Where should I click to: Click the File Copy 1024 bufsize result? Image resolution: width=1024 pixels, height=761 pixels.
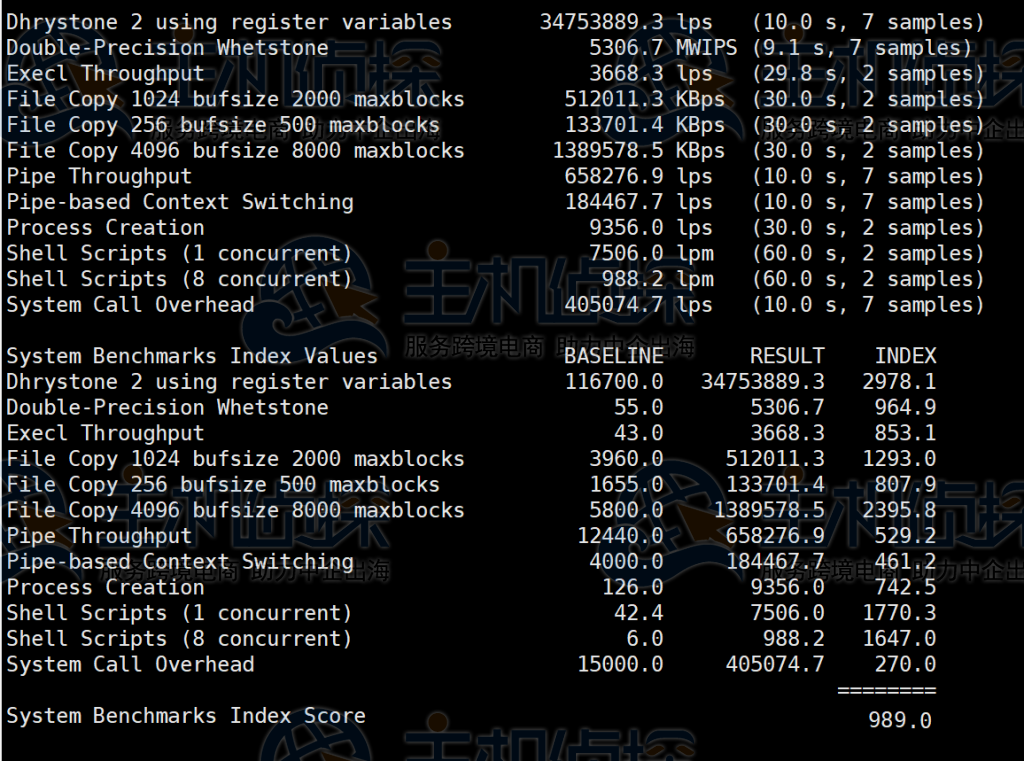click(235, 99)
